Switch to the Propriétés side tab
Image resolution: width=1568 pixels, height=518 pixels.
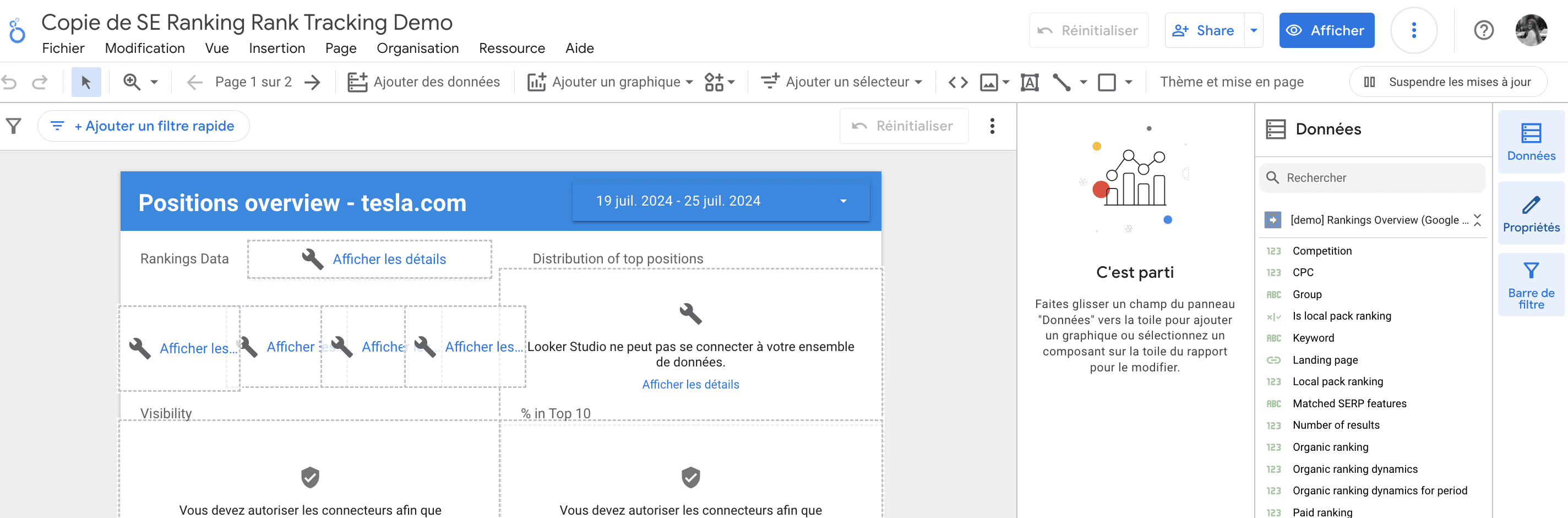pos(1531,213)
